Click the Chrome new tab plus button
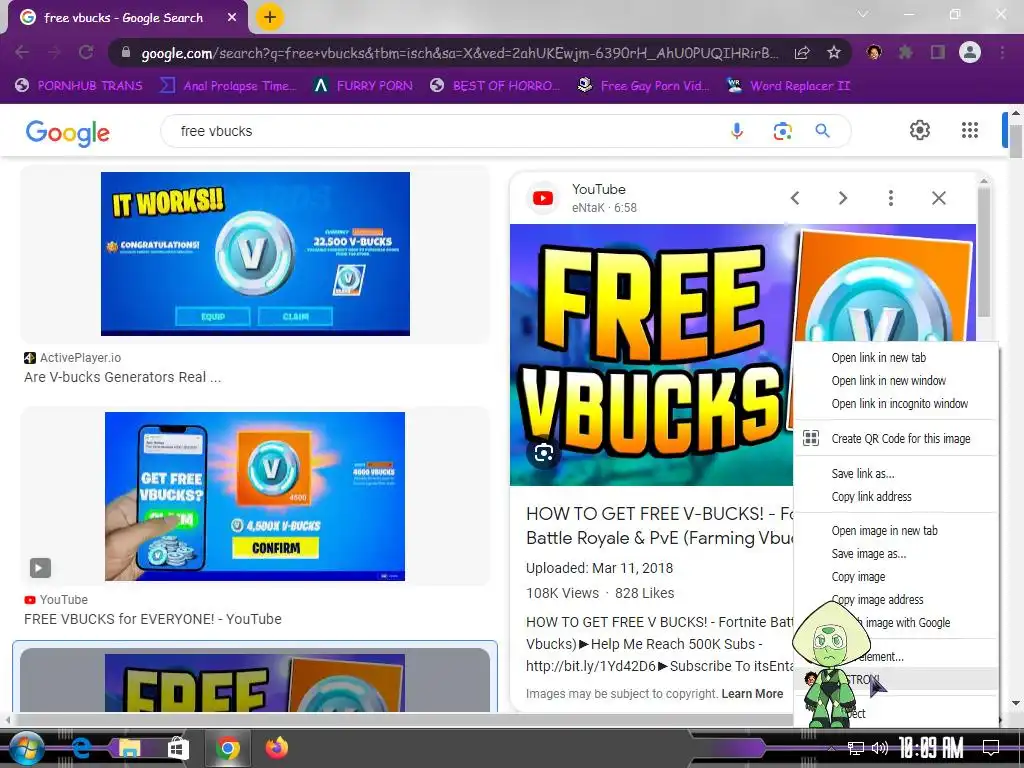The height and width of the screenshot is (768, 1024). click(x=270, y=18)
